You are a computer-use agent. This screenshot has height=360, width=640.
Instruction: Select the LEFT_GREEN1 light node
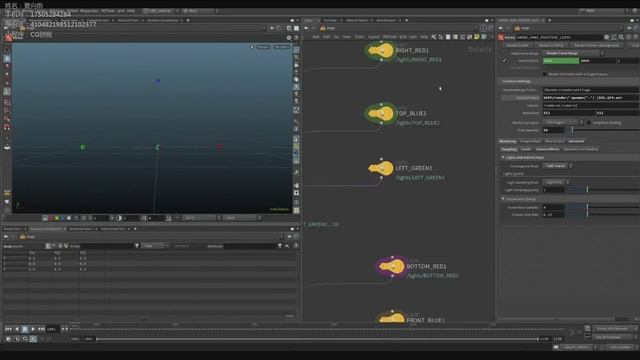click(381, 168)
